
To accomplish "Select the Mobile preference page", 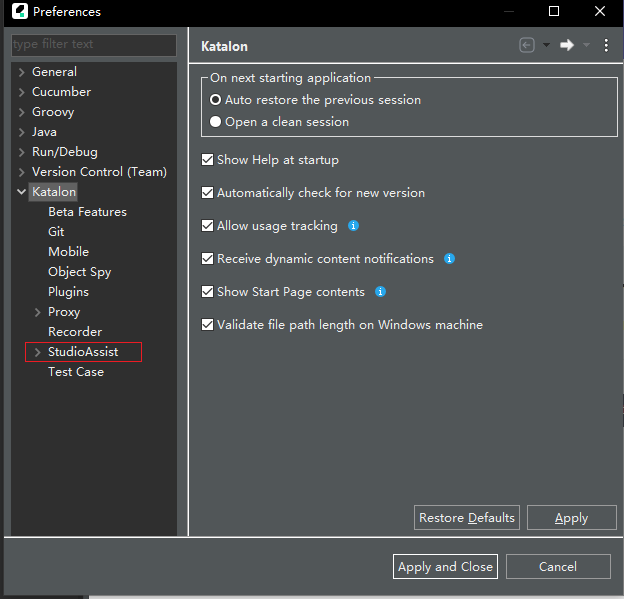I will (68, 252).
